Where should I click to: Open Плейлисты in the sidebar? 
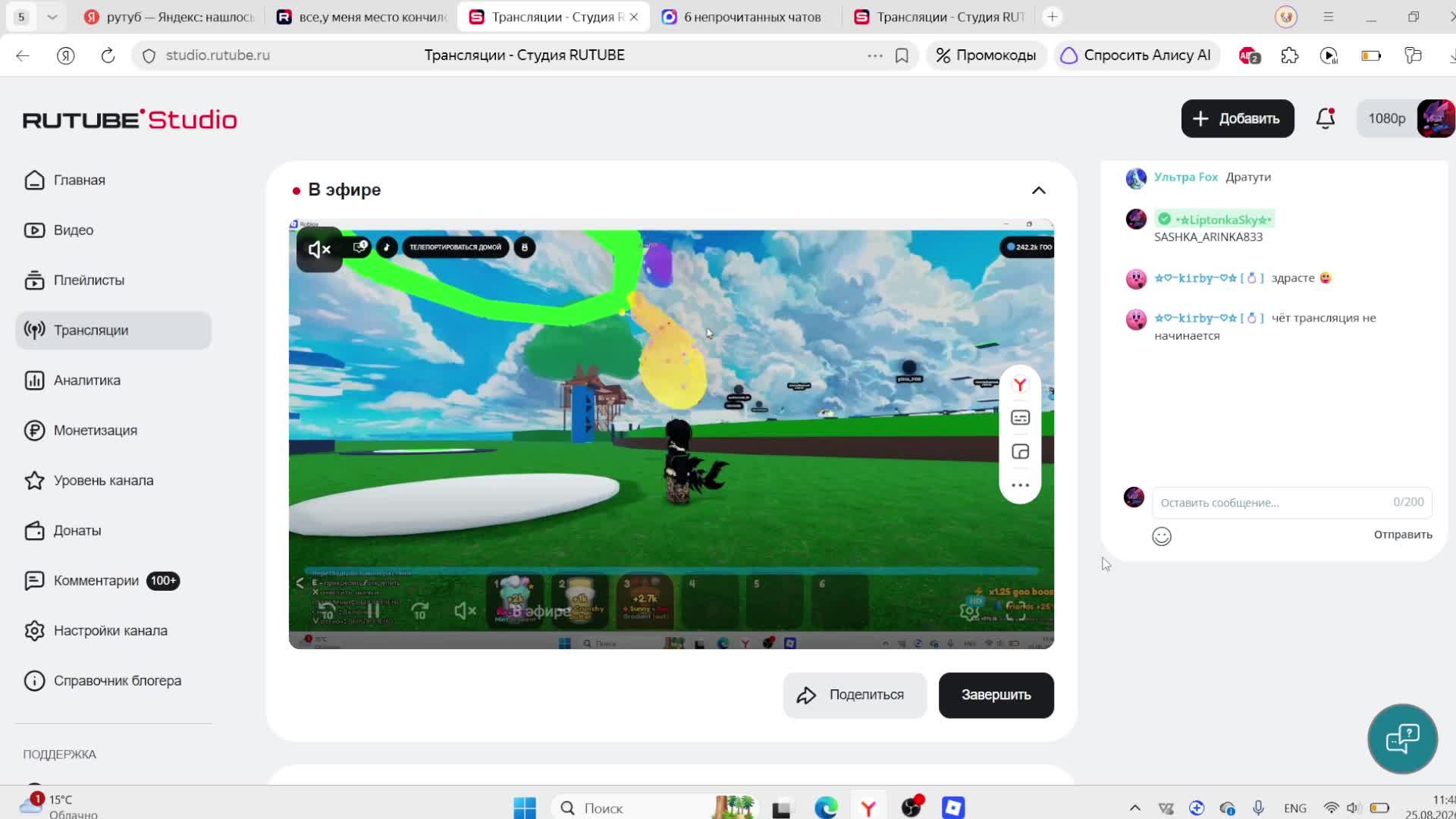pyautogui.click(x=74, y=281)
